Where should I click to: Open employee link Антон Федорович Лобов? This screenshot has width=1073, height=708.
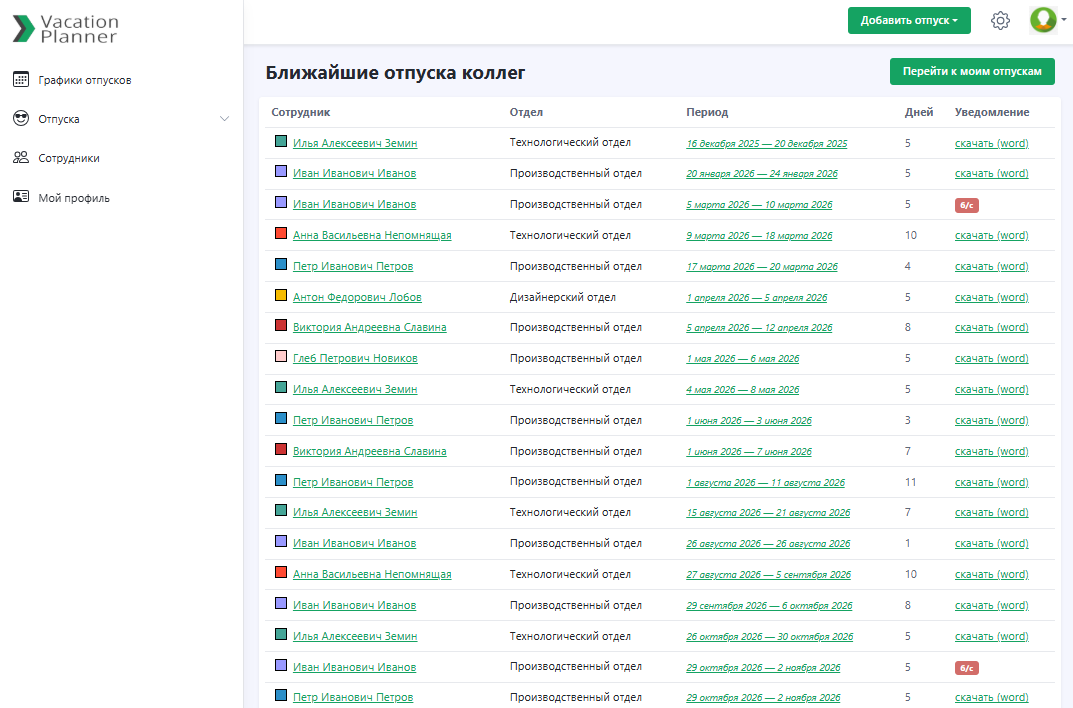357,297
